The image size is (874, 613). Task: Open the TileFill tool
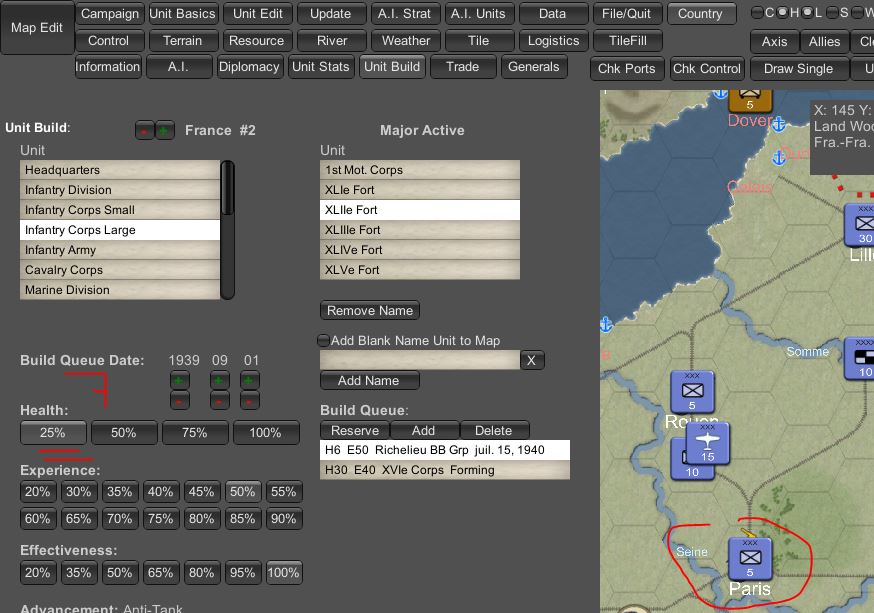pyautogui.click(x=628, y=41)
